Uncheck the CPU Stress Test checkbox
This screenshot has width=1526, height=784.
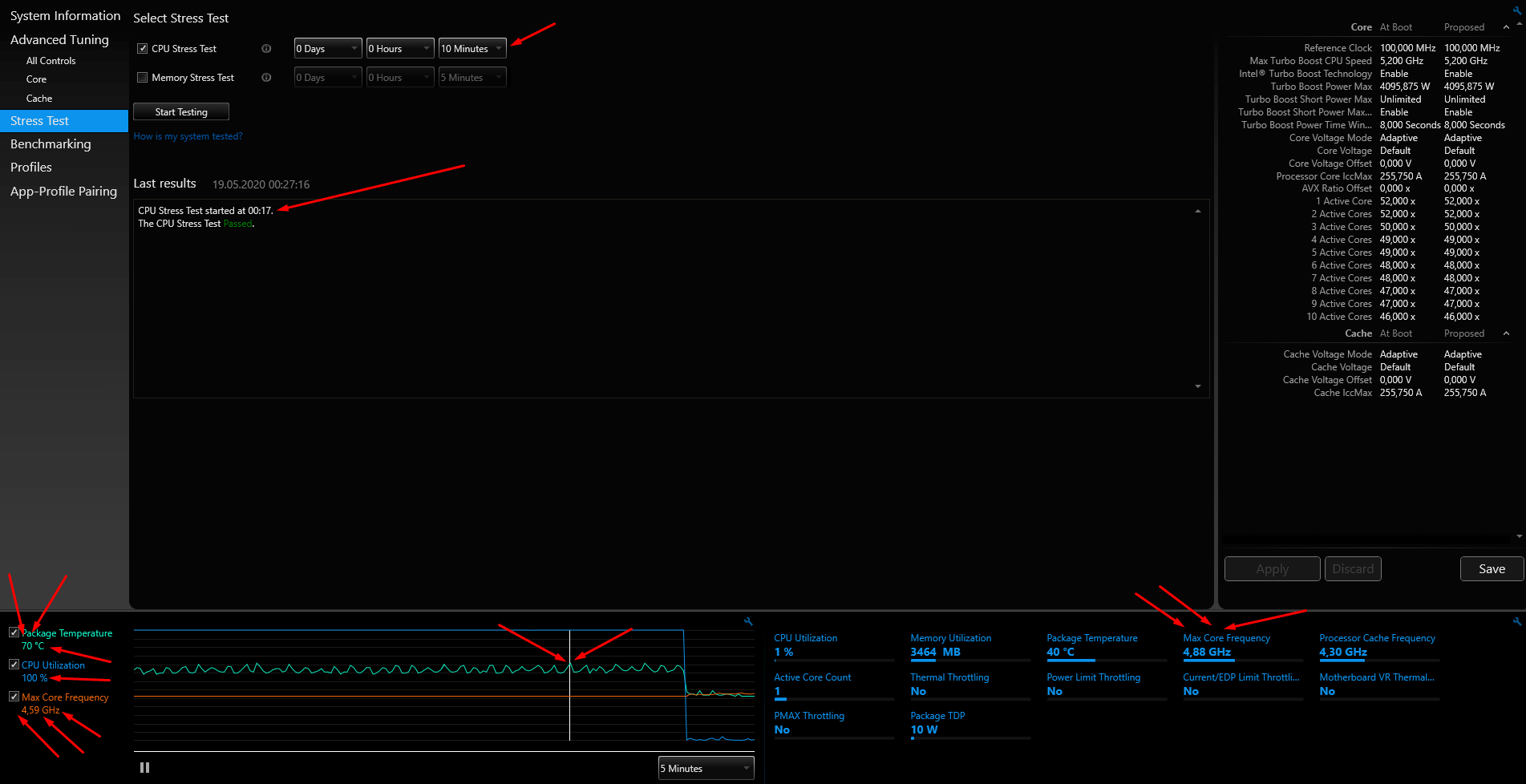coord(143,49)
